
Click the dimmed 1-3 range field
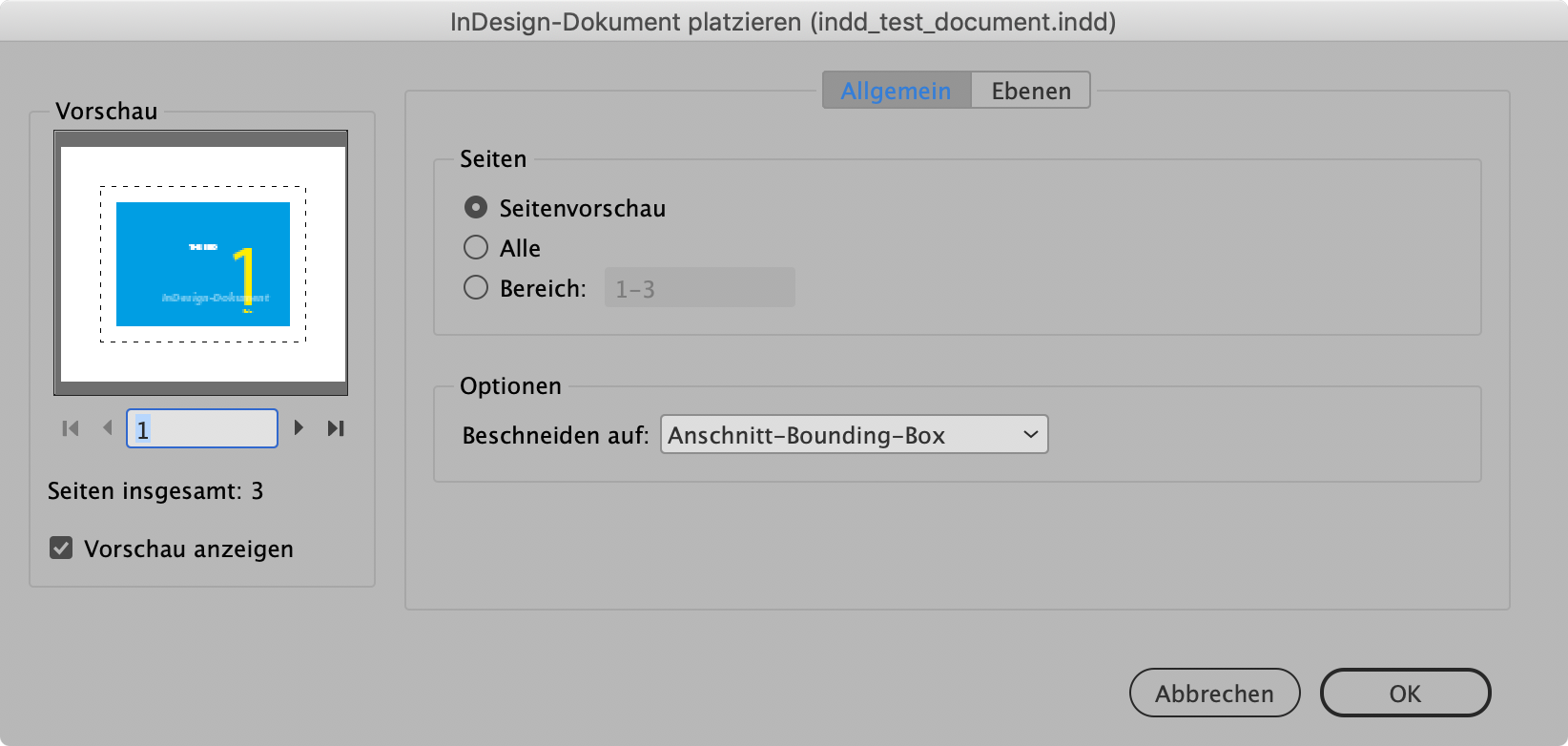coord(699,287)
